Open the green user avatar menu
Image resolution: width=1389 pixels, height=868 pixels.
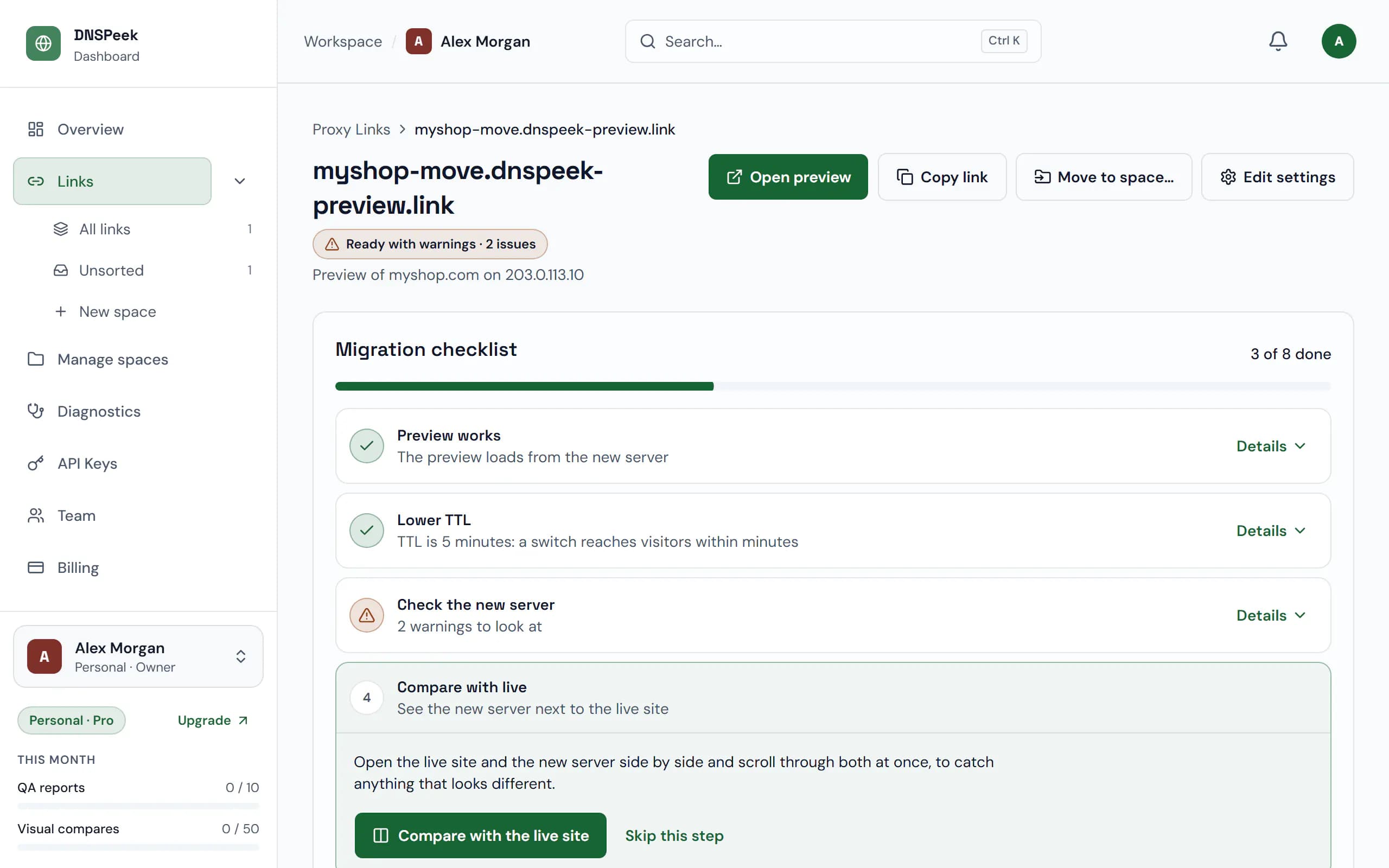point(1339,41)
